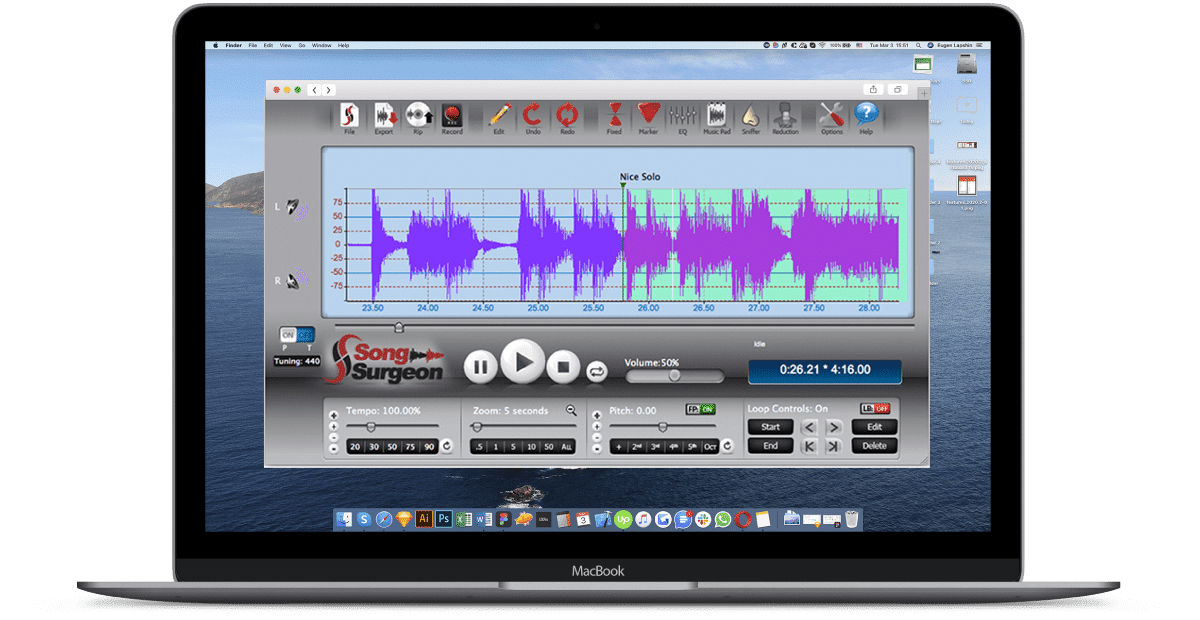Stop playback

(563, 367)
